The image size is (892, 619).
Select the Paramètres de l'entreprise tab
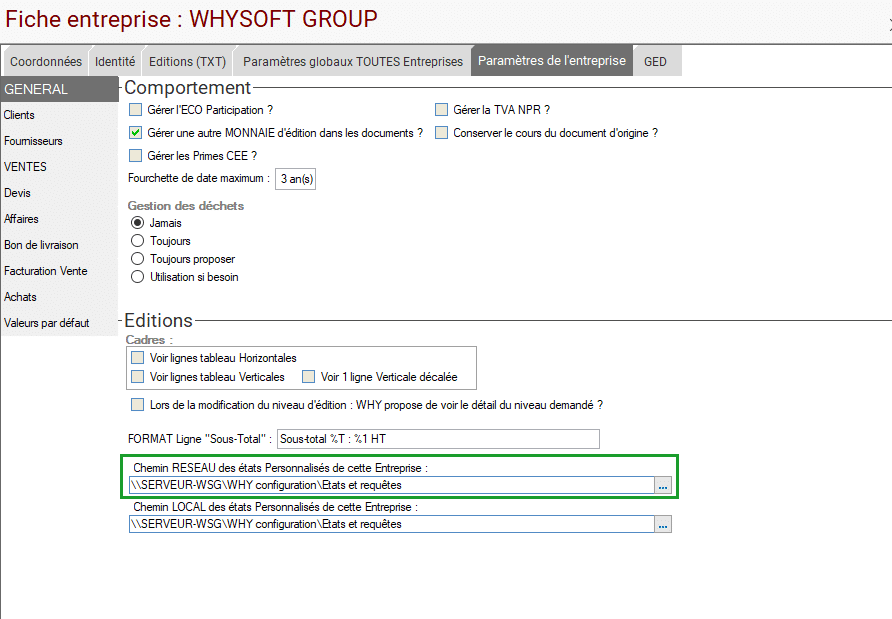pos(552,60)
